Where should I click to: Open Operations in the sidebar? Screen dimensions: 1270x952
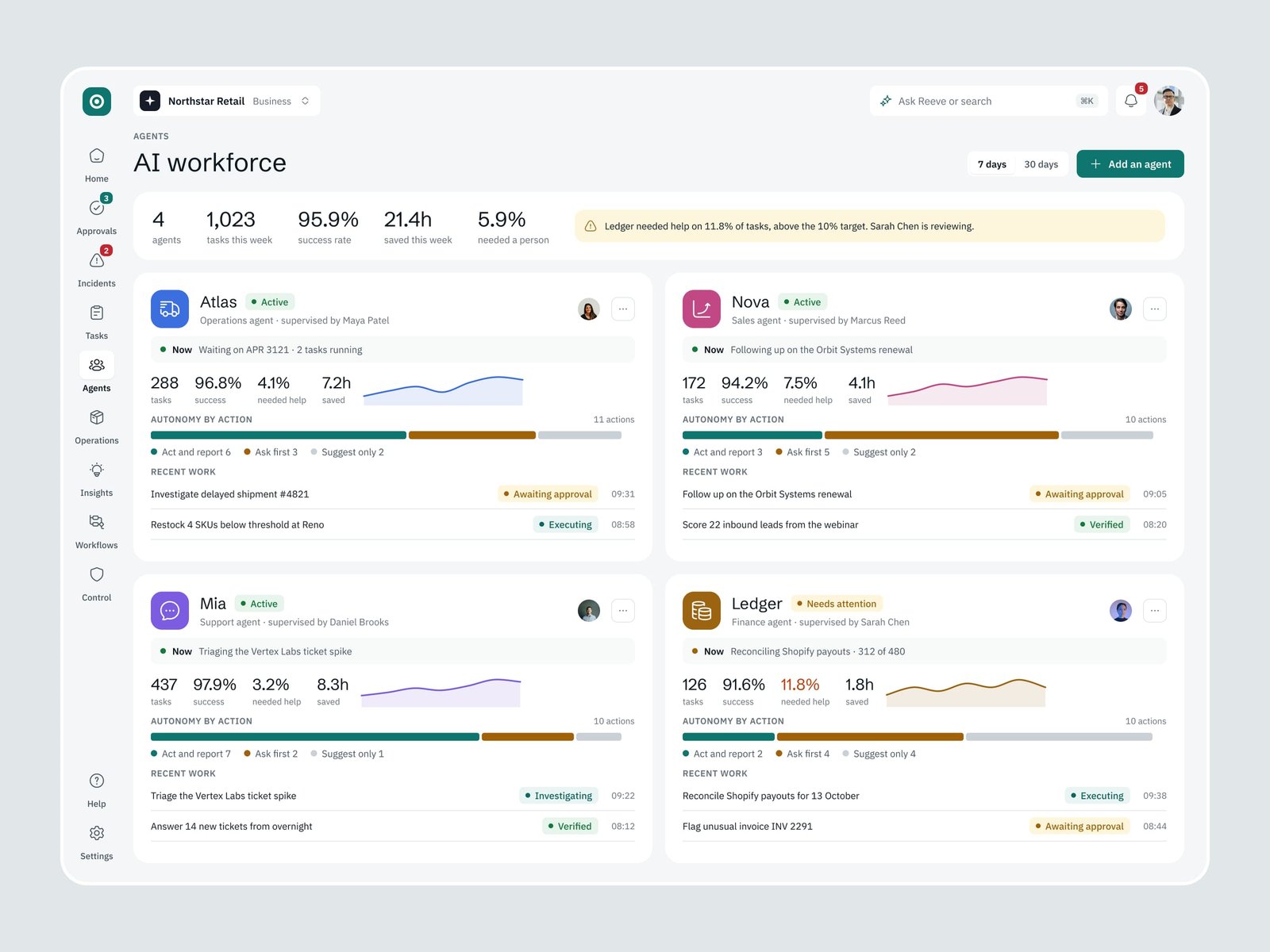point(97,426)
